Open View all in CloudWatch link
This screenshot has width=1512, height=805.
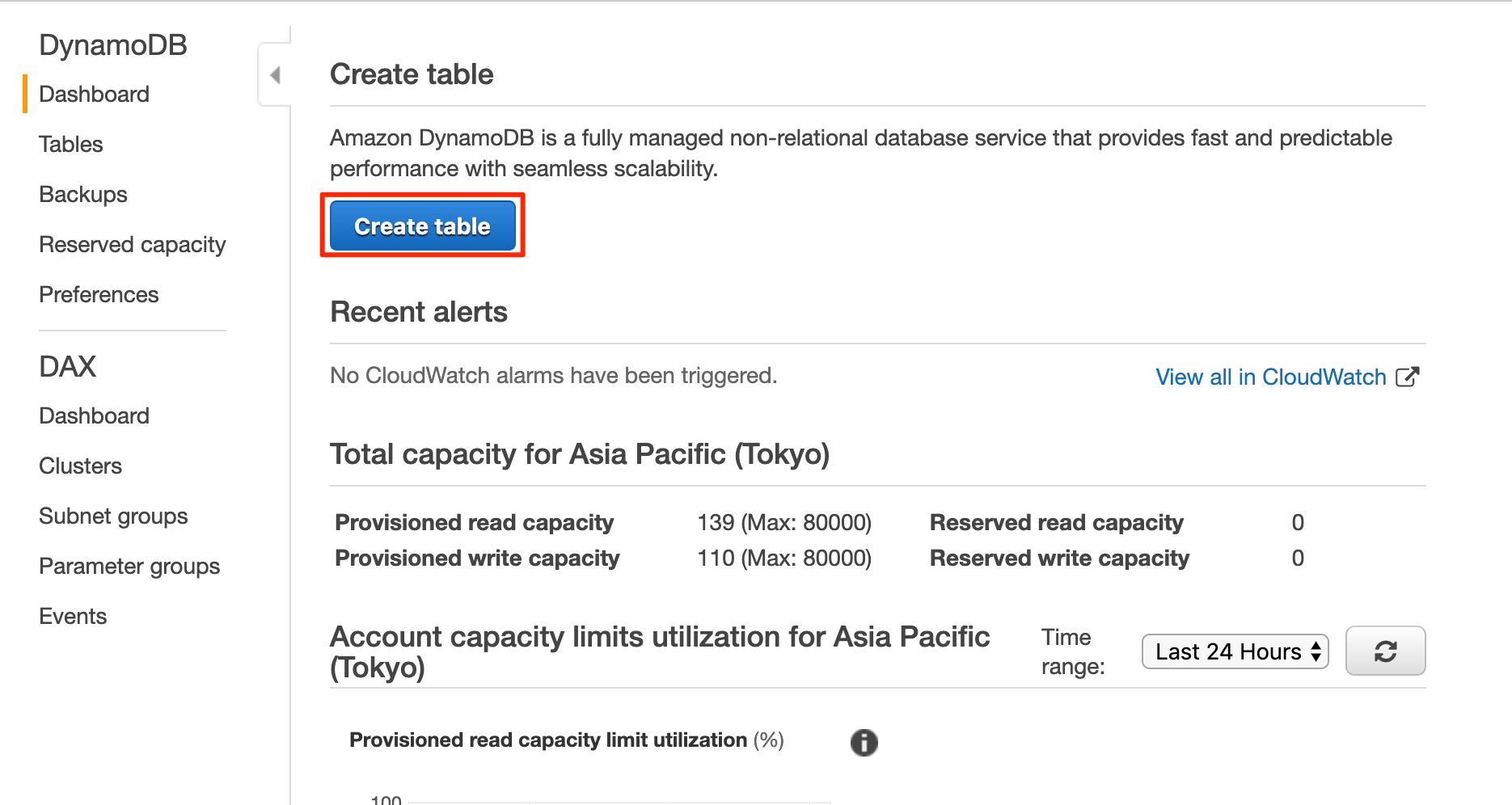pyautogui.click(x=1270, y=377)
